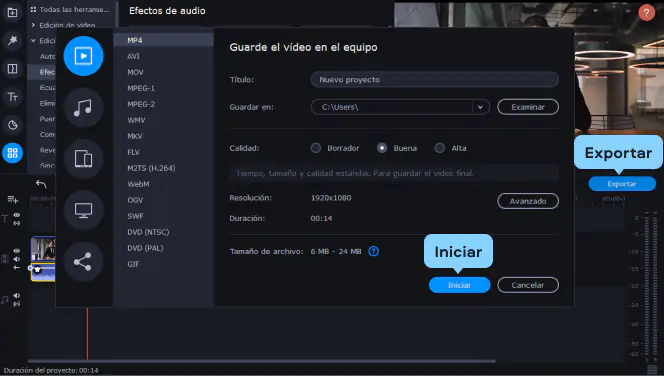Screen dimensions: 664x376
Task: Open Todas las herramientas list
Action: (70, 9)
